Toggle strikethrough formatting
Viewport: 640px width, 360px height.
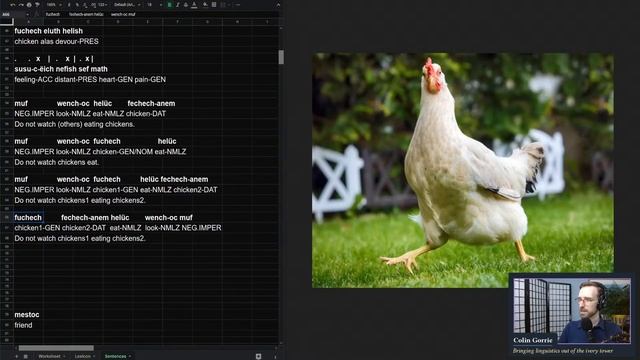click(x=186, y=5)
